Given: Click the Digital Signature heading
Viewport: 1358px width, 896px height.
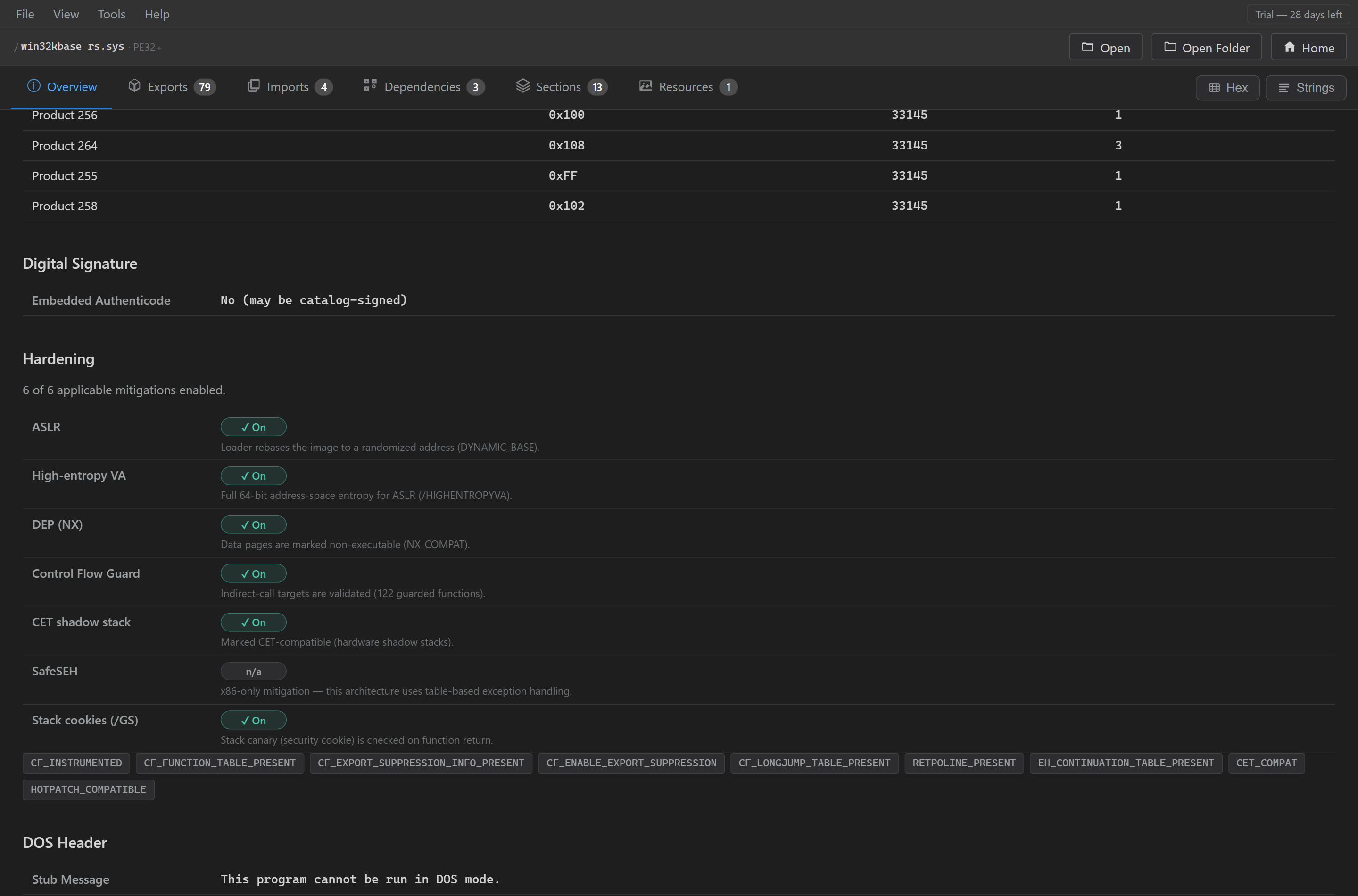Looking at the screenshot, I should pos(80,264).
